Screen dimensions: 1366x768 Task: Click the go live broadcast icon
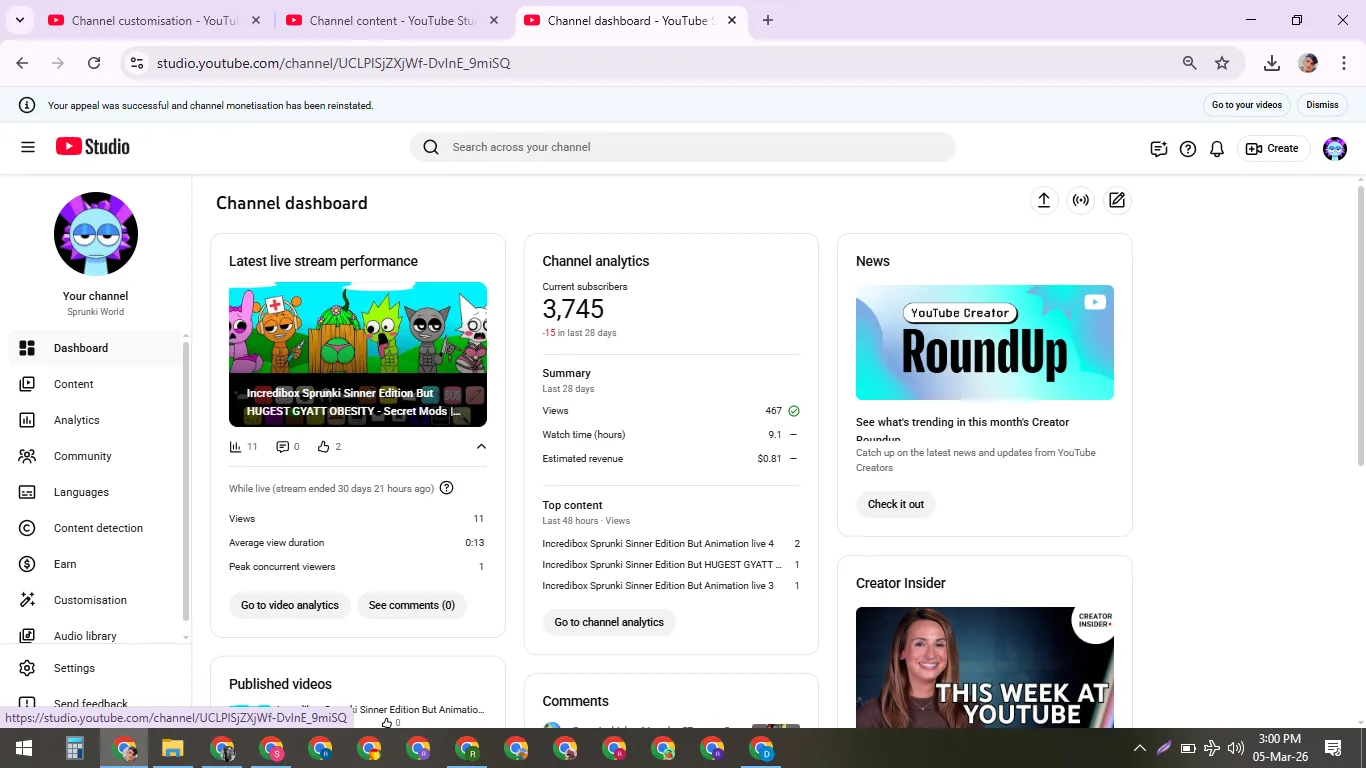pyautogui.click(x=1081, y=200)
